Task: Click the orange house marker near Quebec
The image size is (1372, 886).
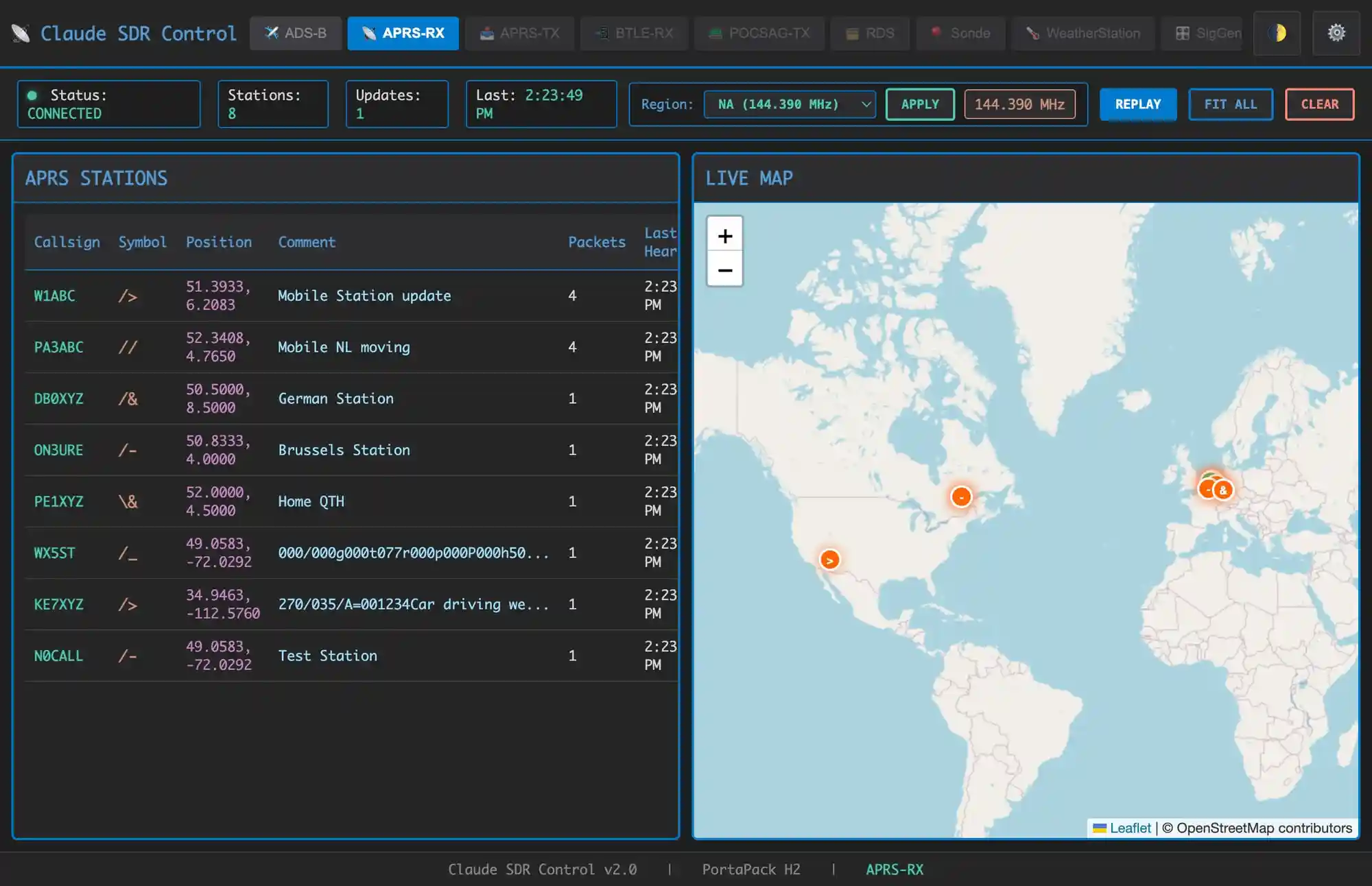Action: coord(961,496)
